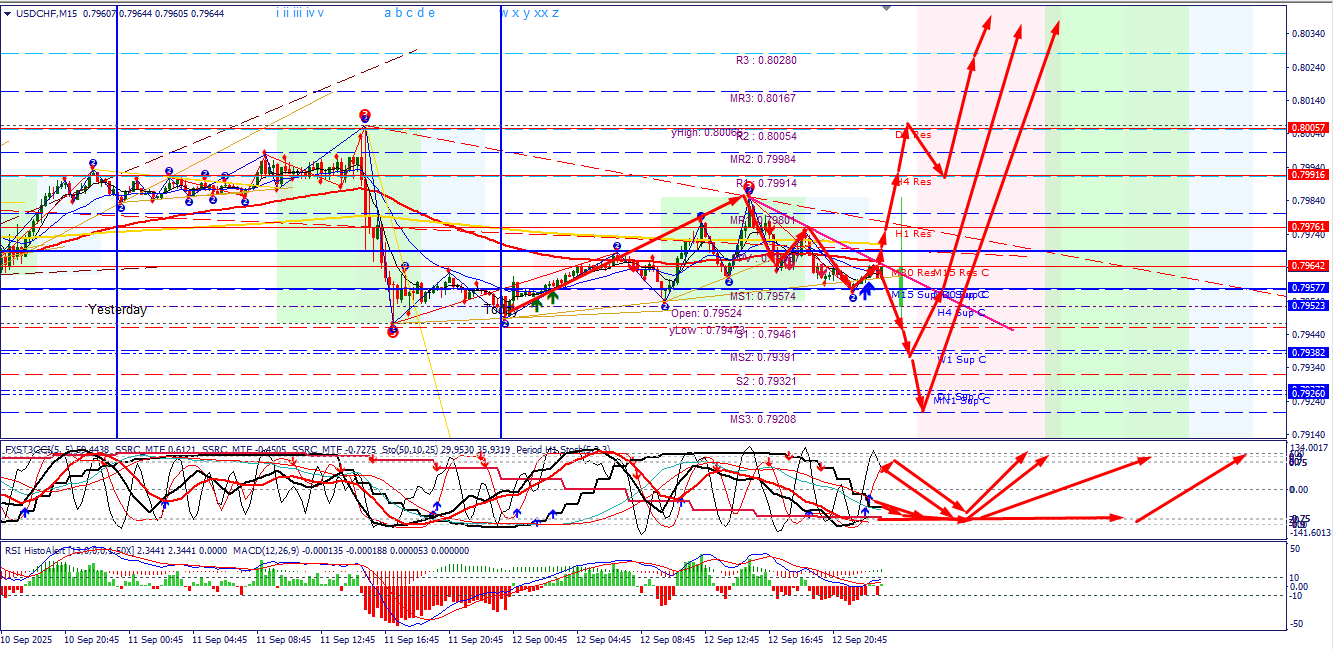Click the W1 Sup C support label

click(962, 359)
